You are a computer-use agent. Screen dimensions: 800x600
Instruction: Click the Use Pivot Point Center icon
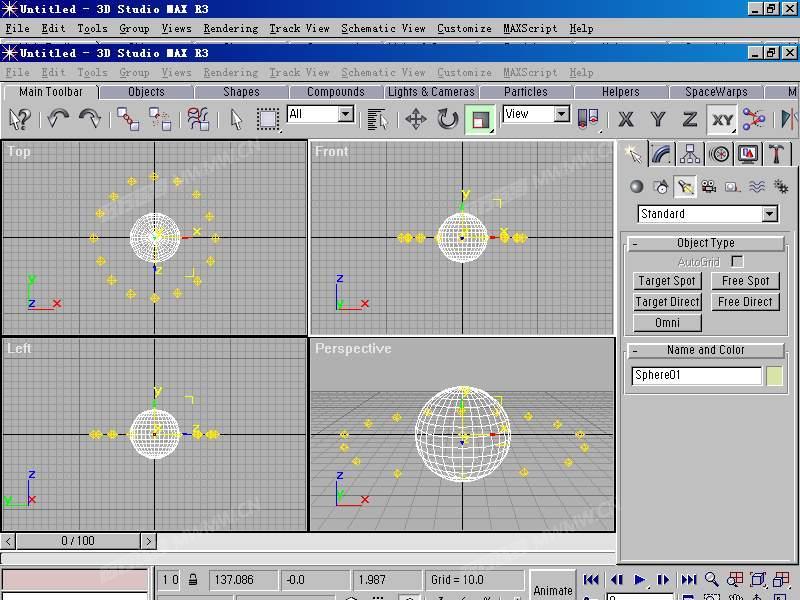[588, 119]
